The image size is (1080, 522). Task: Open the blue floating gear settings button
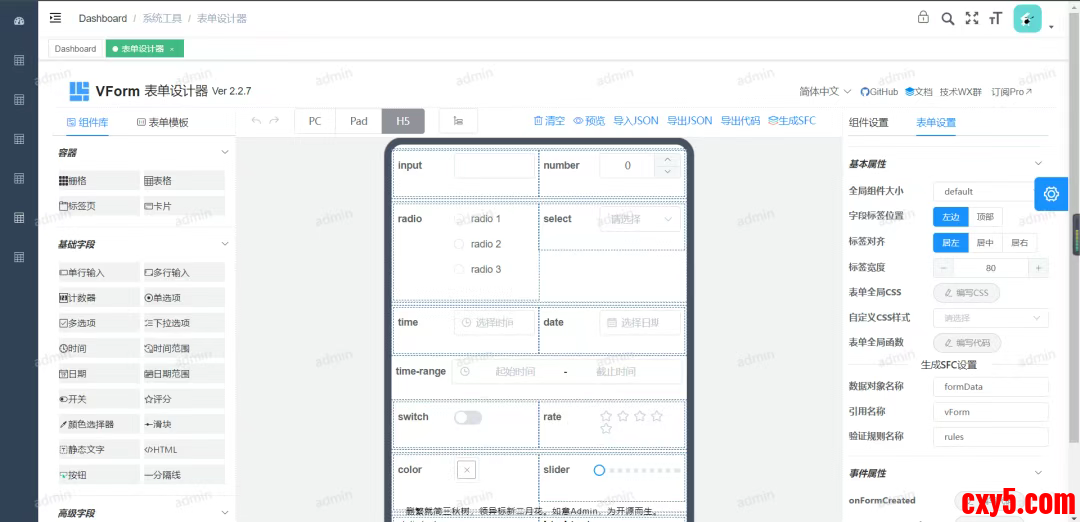[x=1050, y=194]
